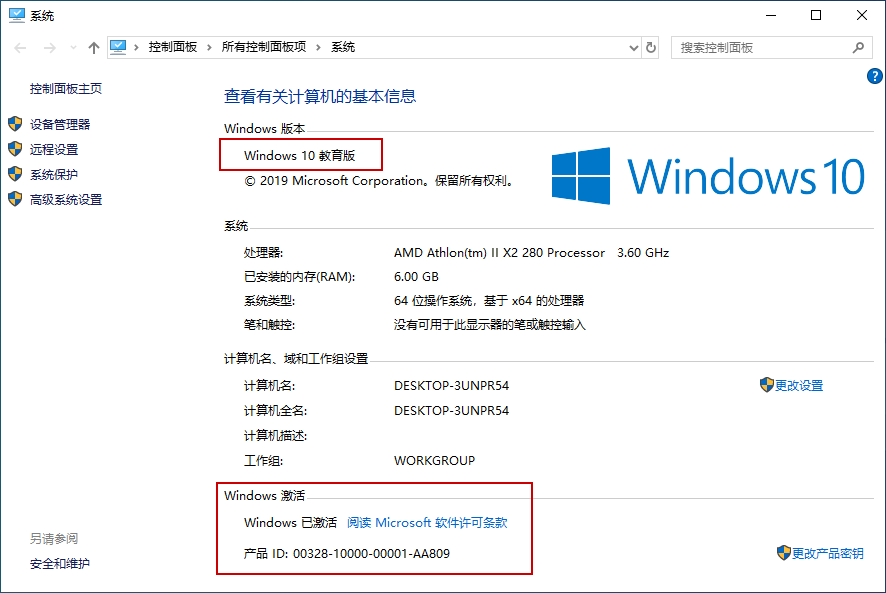Click the 6.00 GB RAM value

pyautogui.click(x=416, y=277)
